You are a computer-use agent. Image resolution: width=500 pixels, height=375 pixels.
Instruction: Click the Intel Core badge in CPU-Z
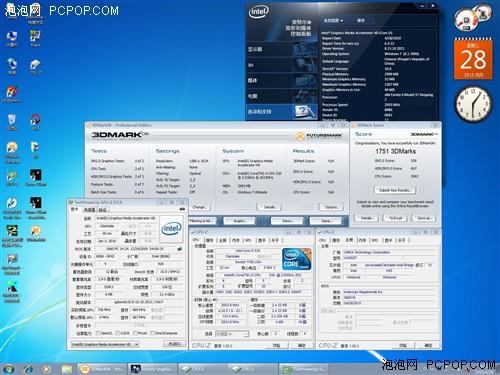[296, 258]
